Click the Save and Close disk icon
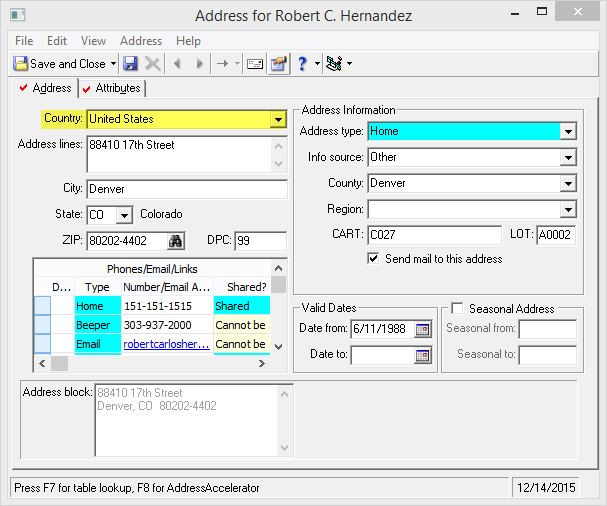The width and height of the screenshot is (607, 506). click(x=20, y=63)
